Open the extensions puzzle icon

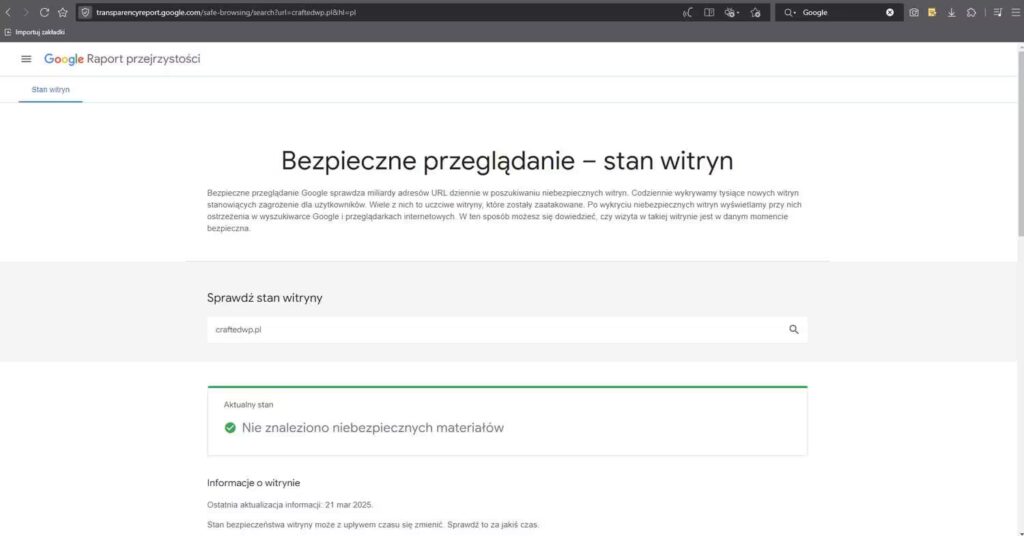pyautogui.click(x=972, y=12)
